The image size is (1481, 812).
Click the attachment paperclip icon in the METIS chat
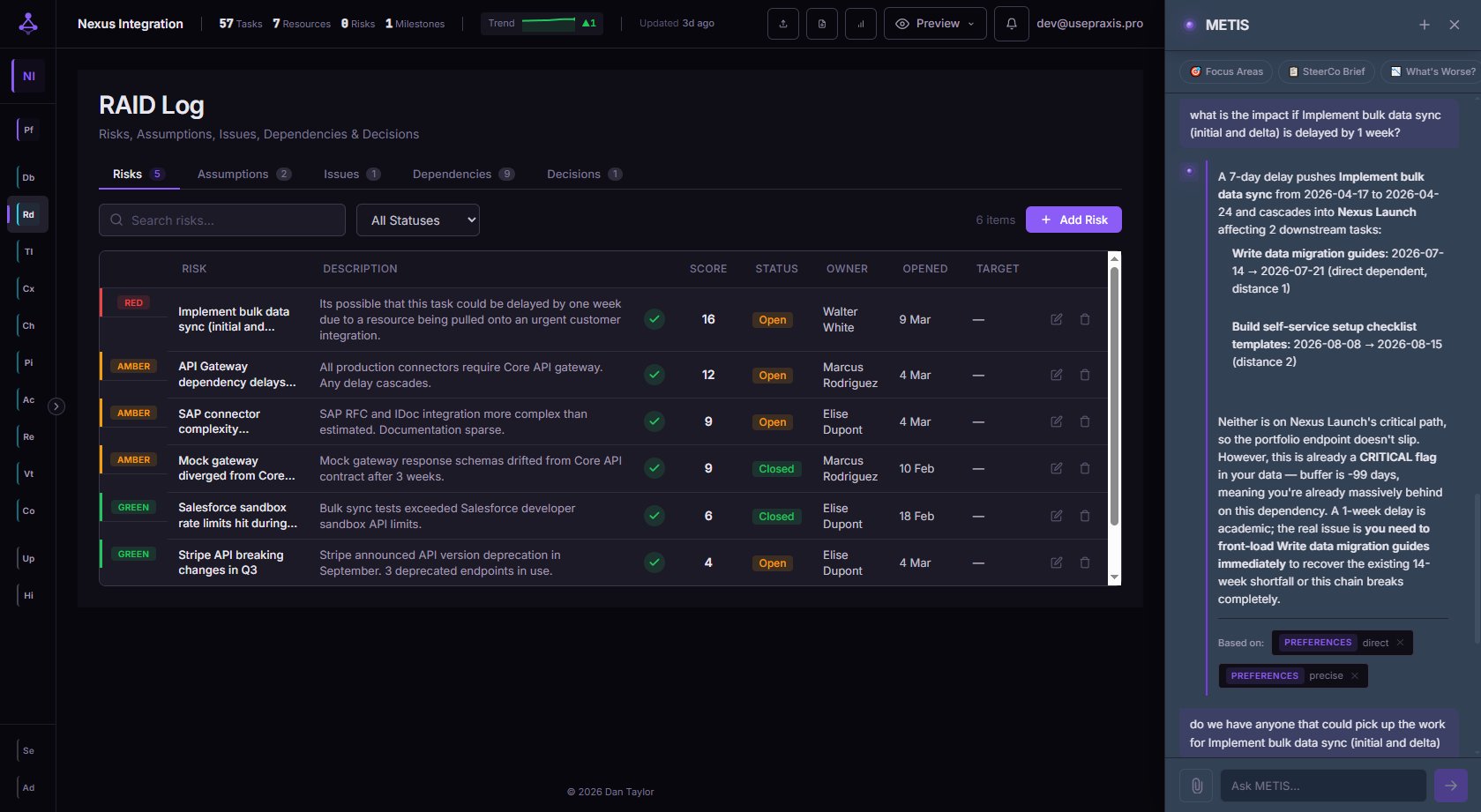click(1196, 785)
